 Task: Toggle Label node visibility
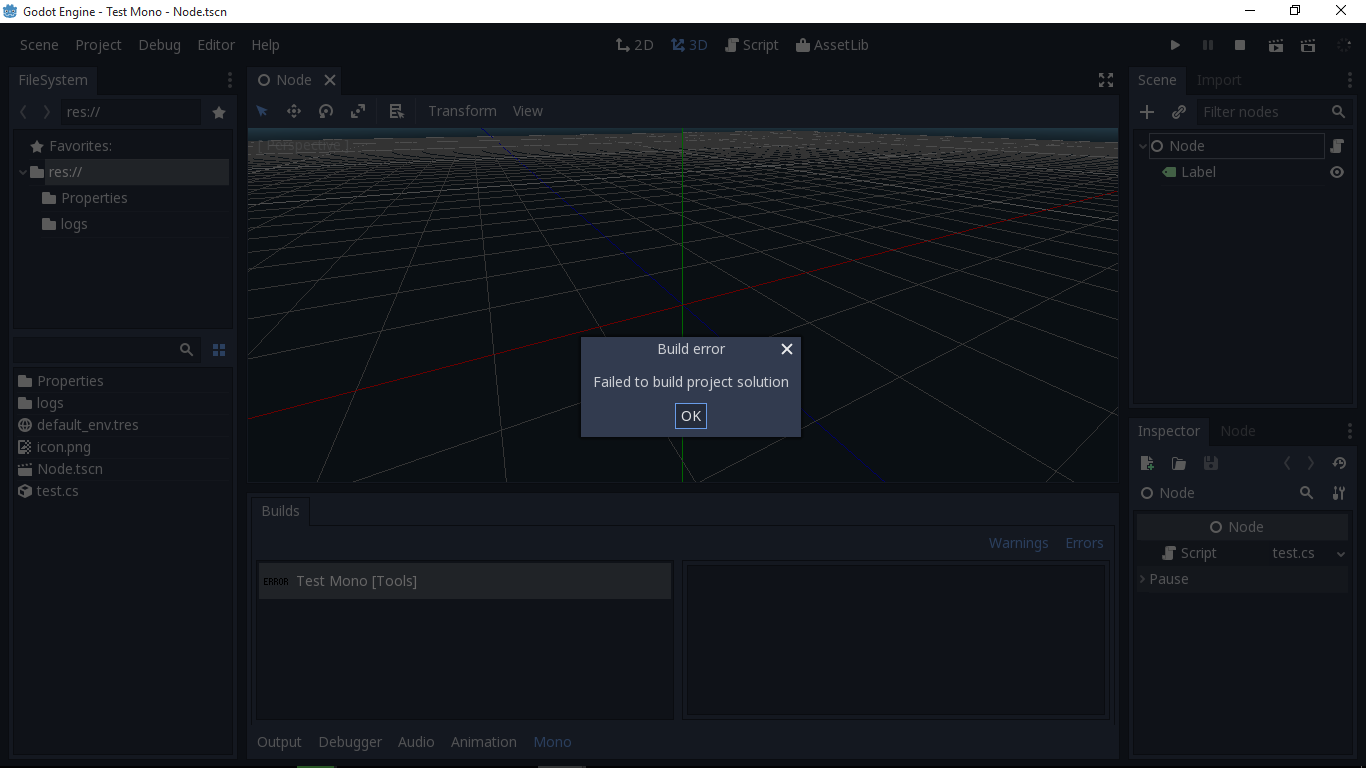[x=1337, y=172]
